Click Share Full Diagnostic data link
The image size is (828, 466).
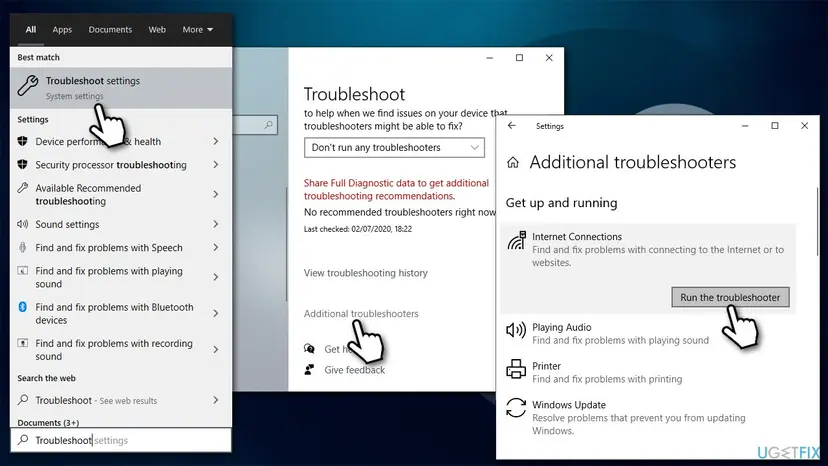tap(396, 189)
